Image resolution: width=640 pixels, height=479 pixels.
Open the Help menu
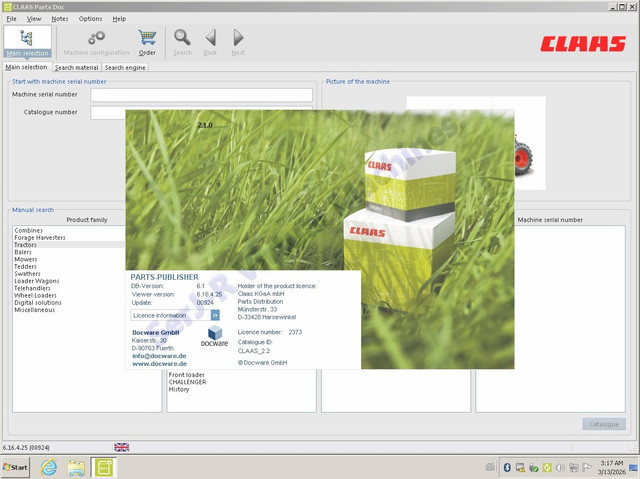119,19
